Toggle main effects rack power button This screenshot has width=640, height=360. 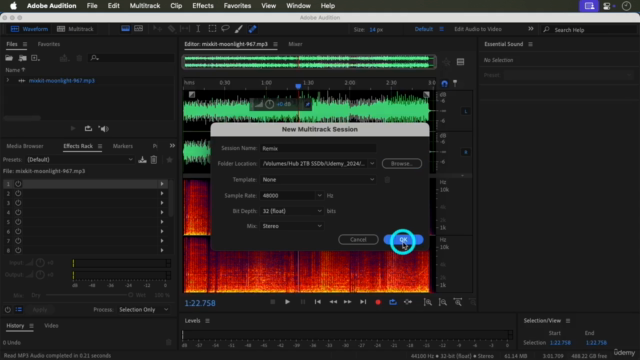point(8,310)
